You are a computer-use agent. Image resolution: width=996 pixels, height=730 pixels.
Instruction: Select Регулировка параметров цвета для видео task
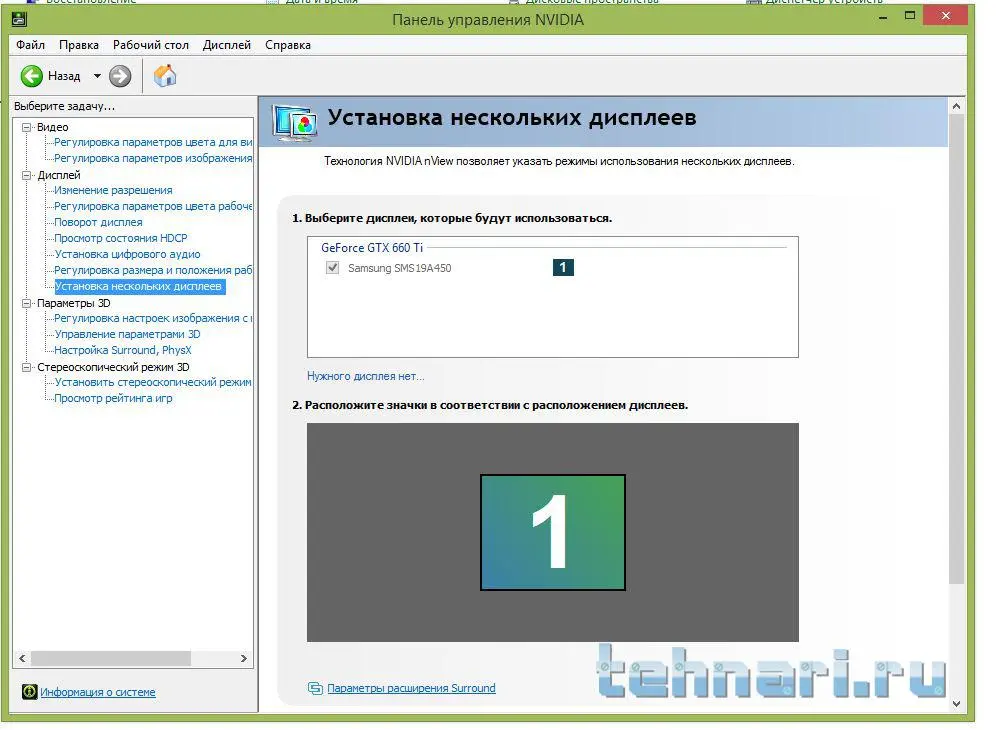[153, 142]
